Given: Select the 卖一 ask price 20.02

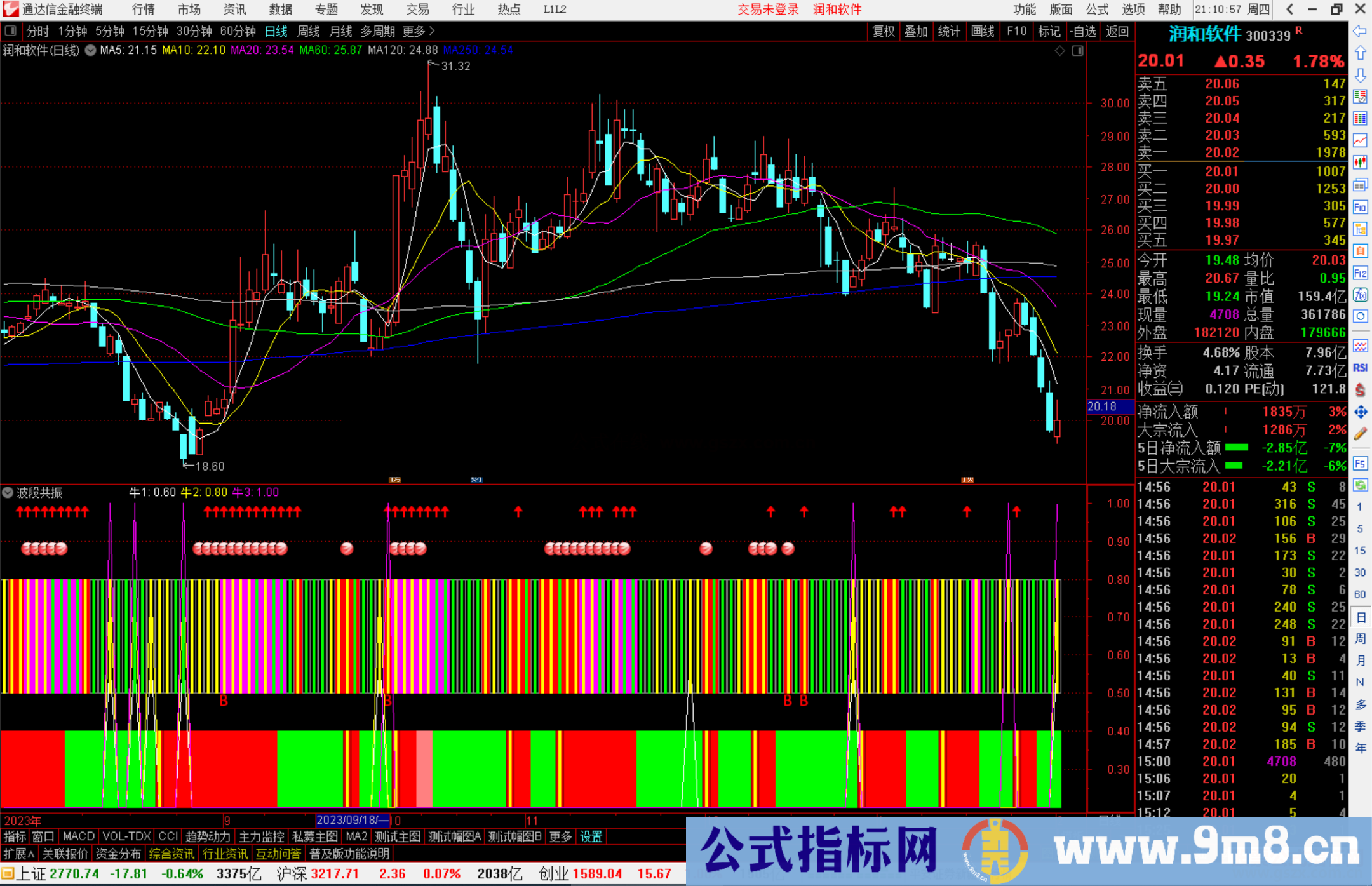Looking at the screenshot, I should click(1221, 152).
